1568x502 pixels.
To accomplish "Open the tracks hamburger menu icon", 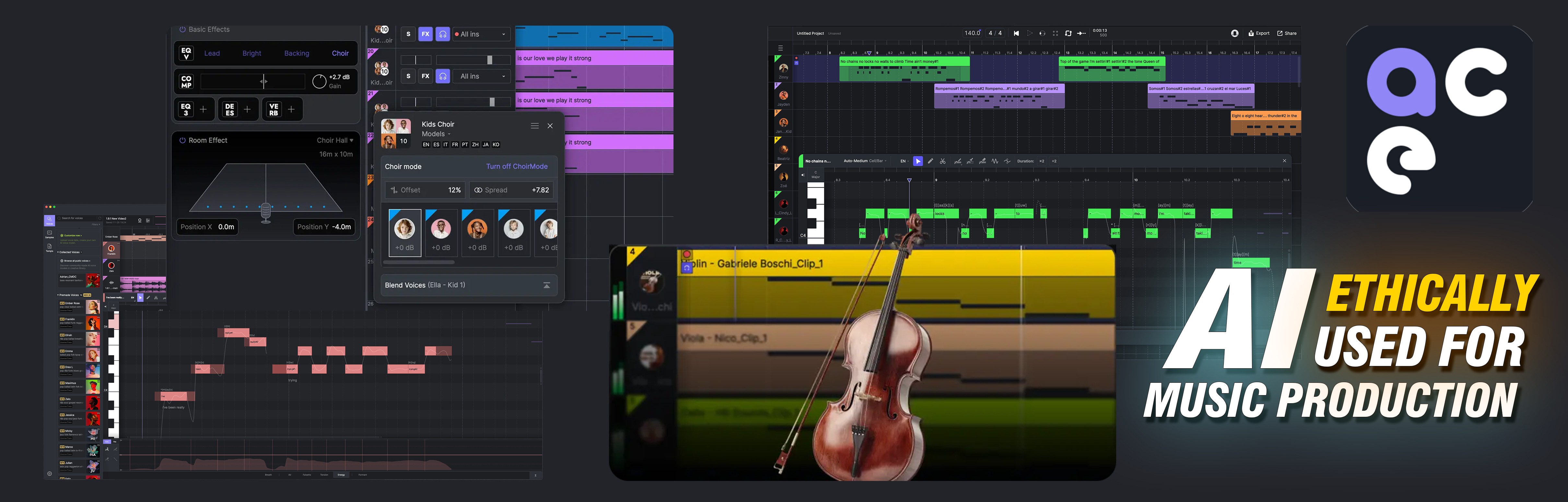I will (780, 48).
